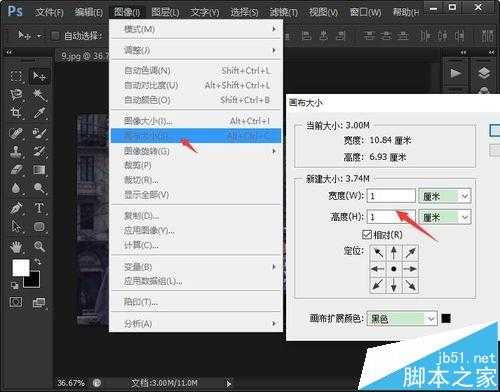500x392 pixels.
Task: Select the Zoom tool
Action: (39, 247)
